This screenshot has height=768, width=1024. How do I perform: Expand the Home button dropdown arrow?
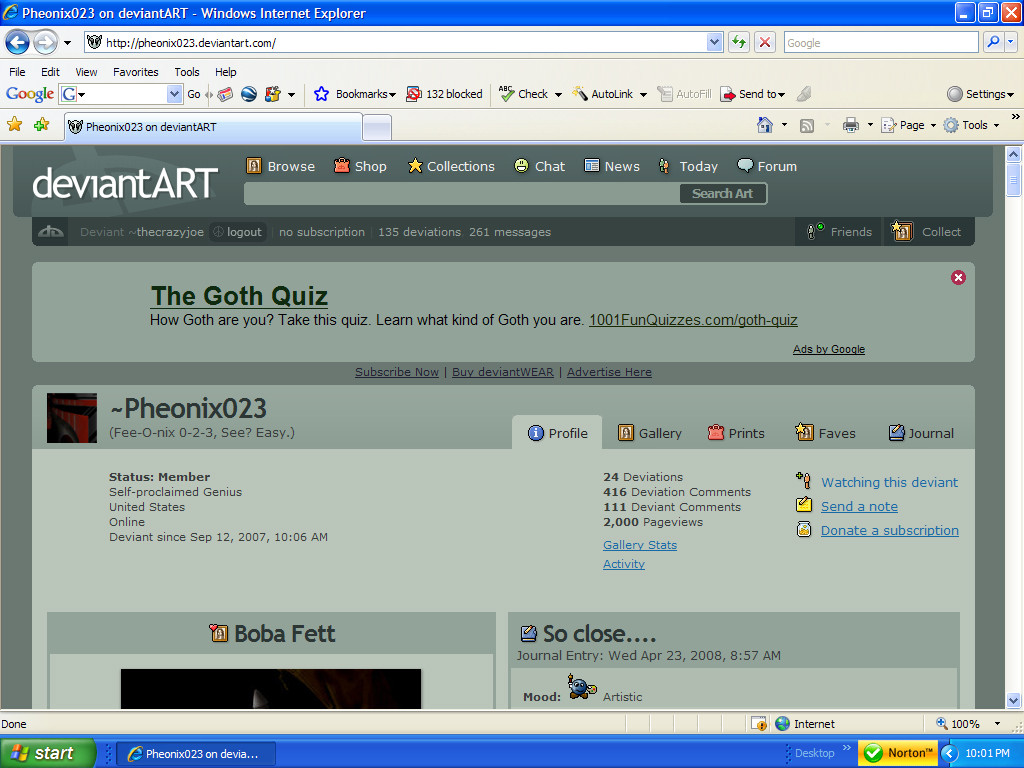[784, 125]
